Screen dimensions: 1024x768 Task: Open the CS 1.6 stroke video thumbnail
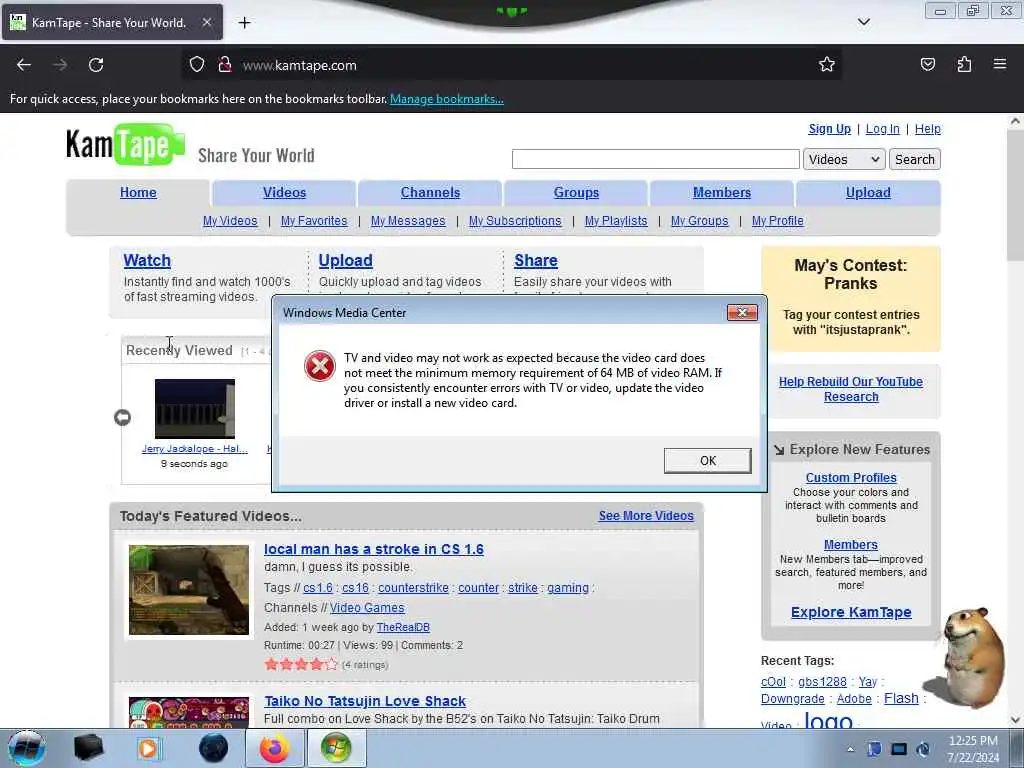click(189, 590)
